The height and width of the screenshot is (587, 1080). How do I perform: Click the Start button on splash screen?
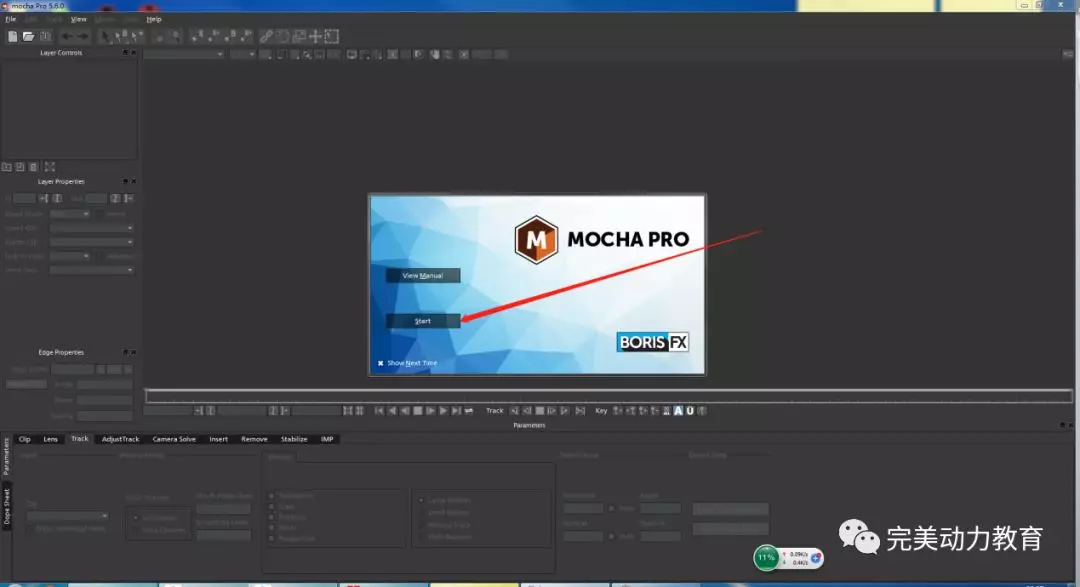click(423, 321)
